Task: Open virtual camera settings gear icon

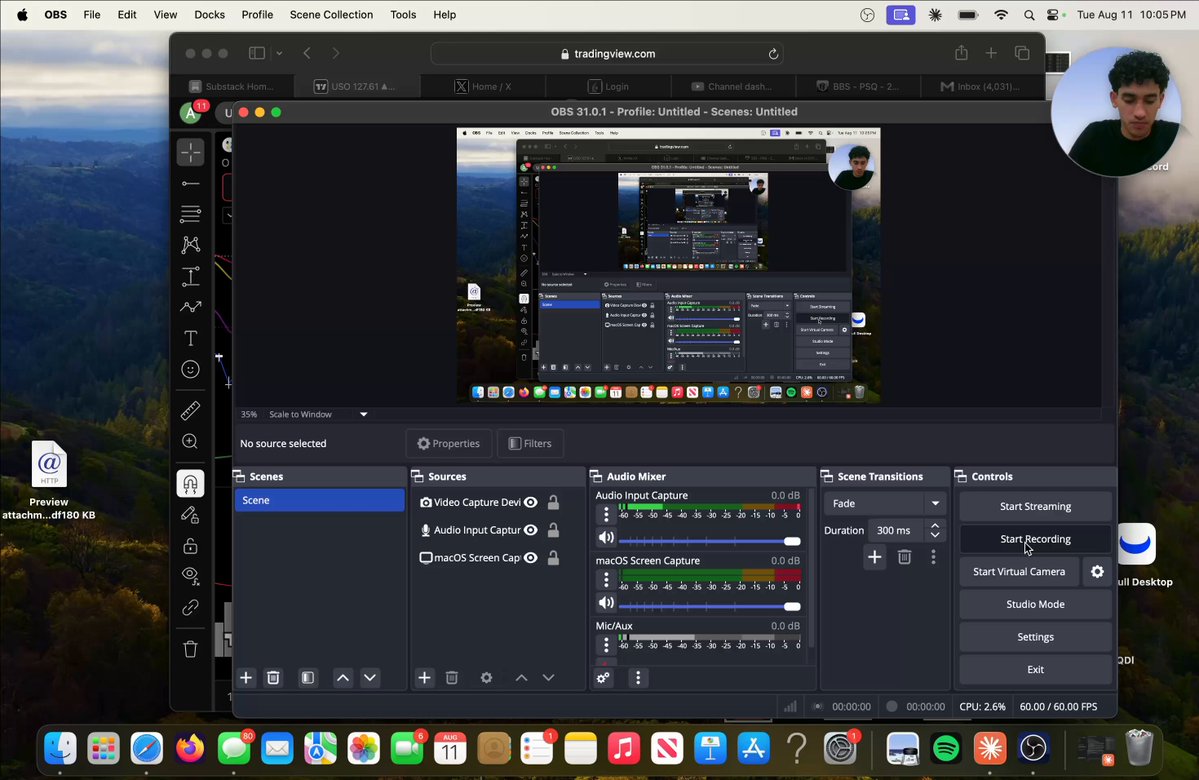Action: tap(1097, 571)
